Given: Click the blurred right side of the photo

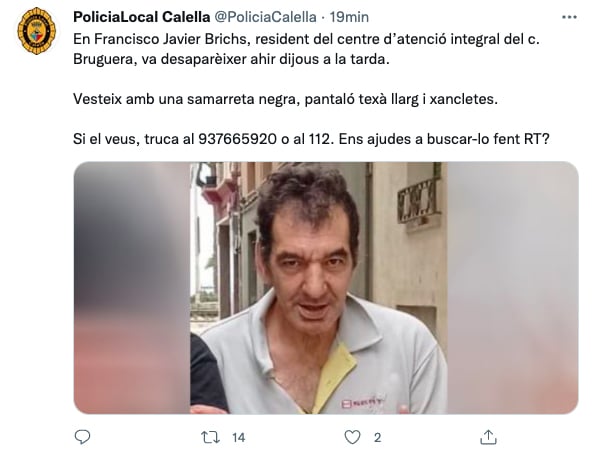Looking at the screenshot, I should click(x=513, y=288).
